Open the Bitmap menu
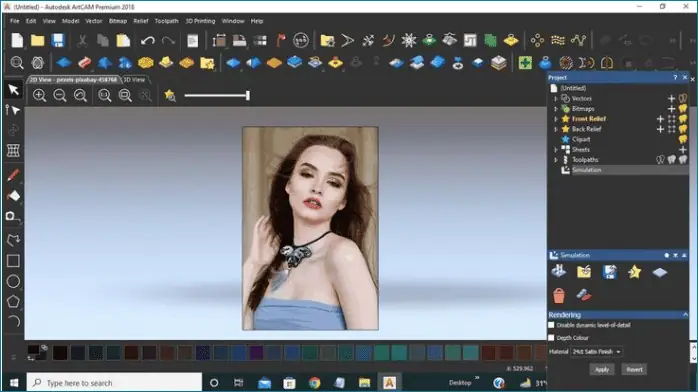The height and width of the screenshot is (392, 698). [x=118, y=21]
